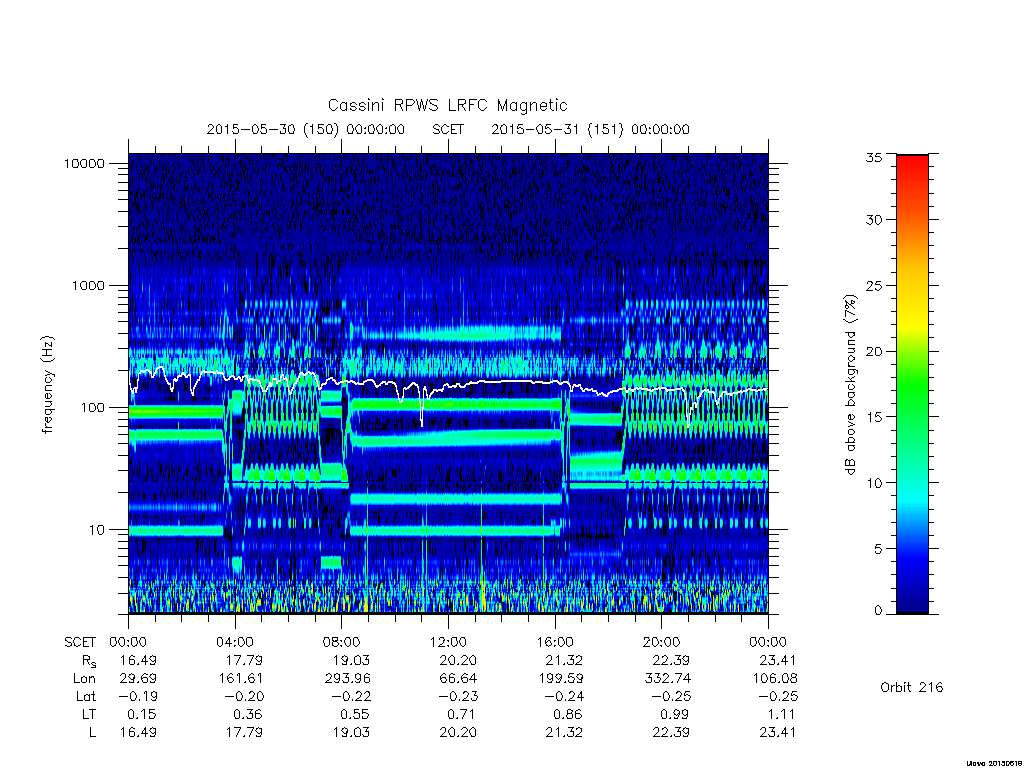Click the "Lat" row label
Image resolution: width=1024 pixels, height=768 pixels.
pyautogui.click(x=86, y=697)
